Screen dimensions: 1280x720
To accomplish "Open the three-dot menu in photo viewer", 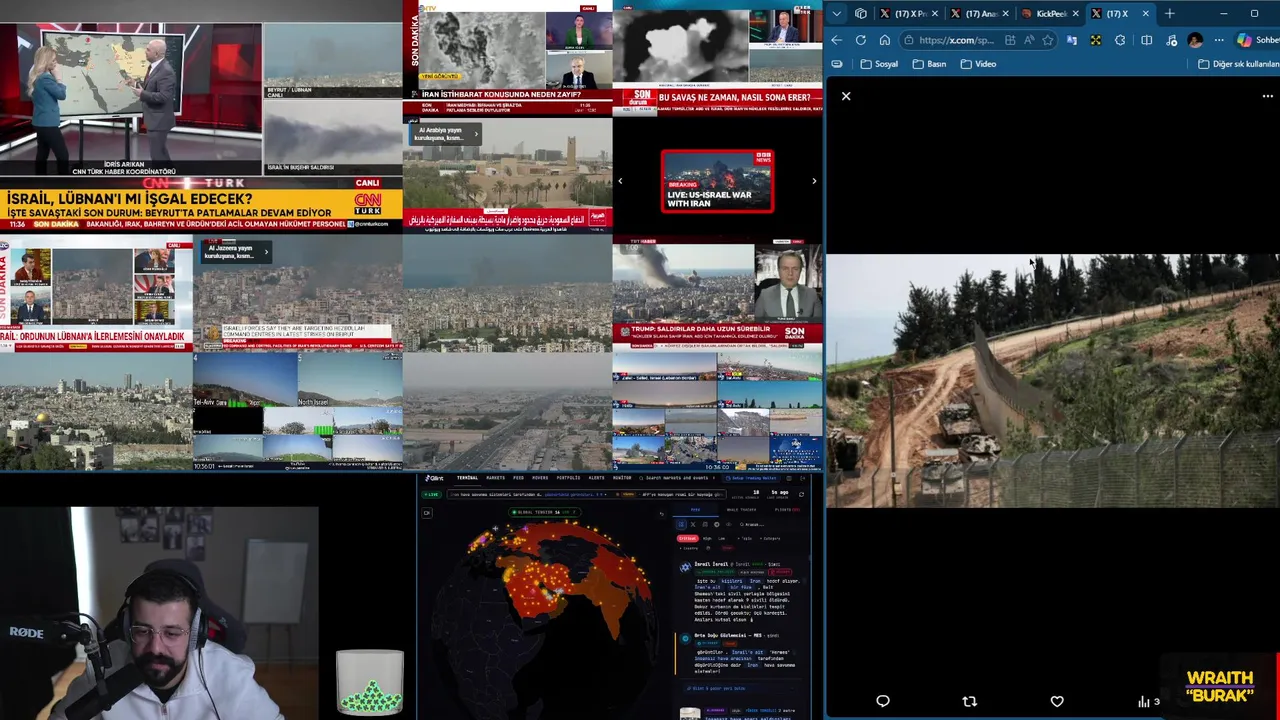I will [x=1268, y=96].
